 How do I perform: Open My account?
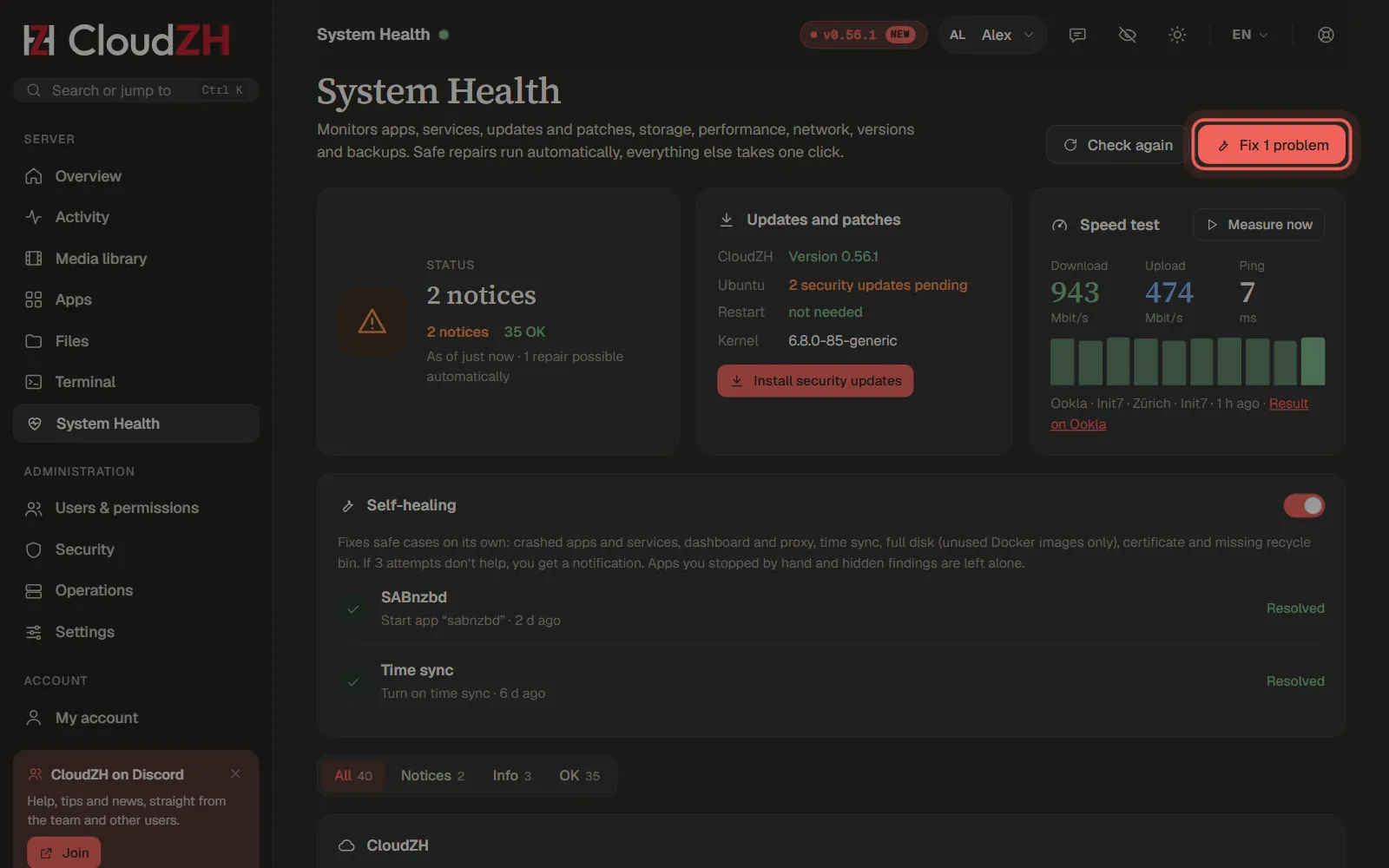pos(136,718)
